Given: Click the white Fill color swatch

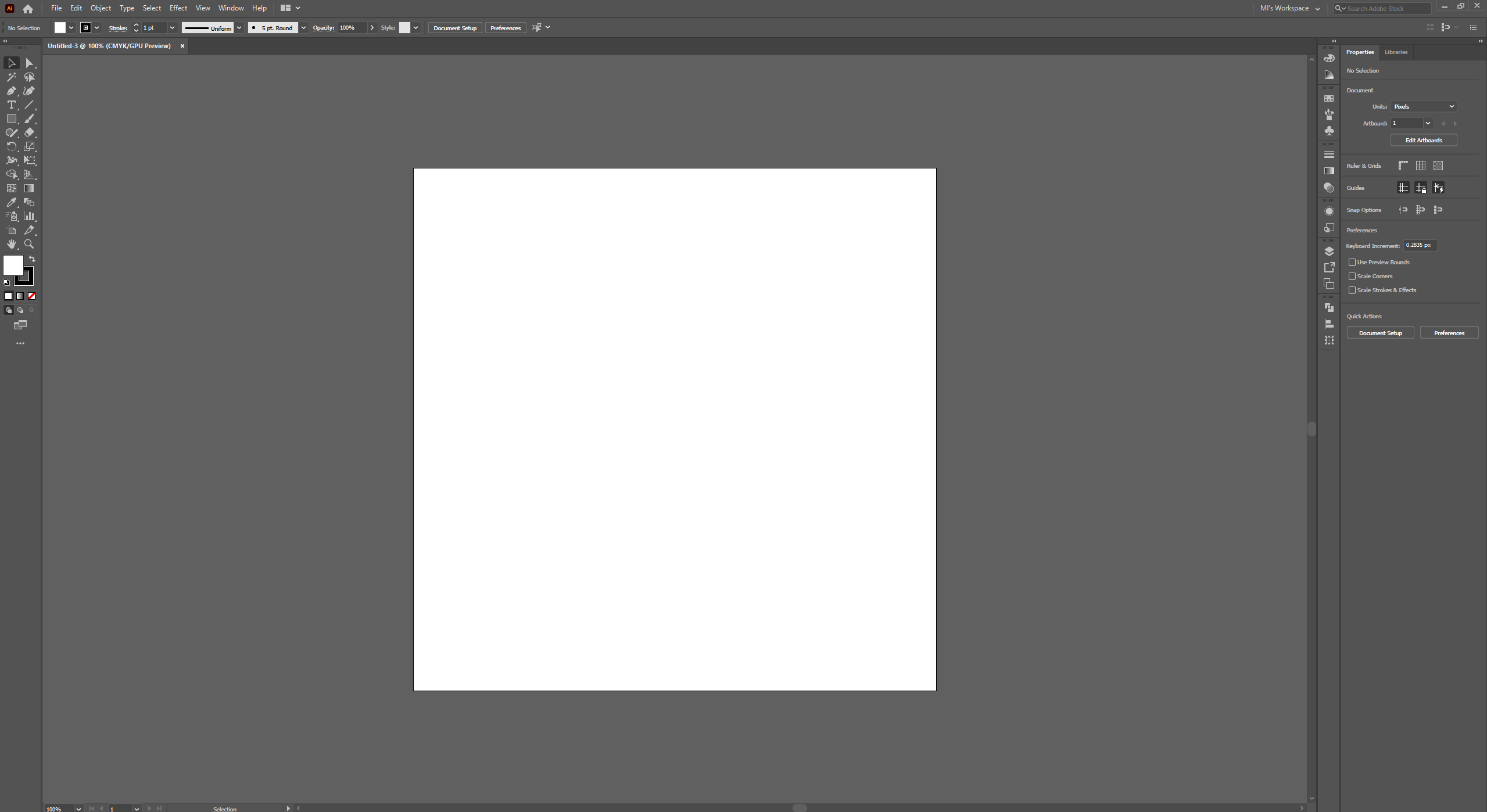Looking at the screenshot, I should coord(13,265).
